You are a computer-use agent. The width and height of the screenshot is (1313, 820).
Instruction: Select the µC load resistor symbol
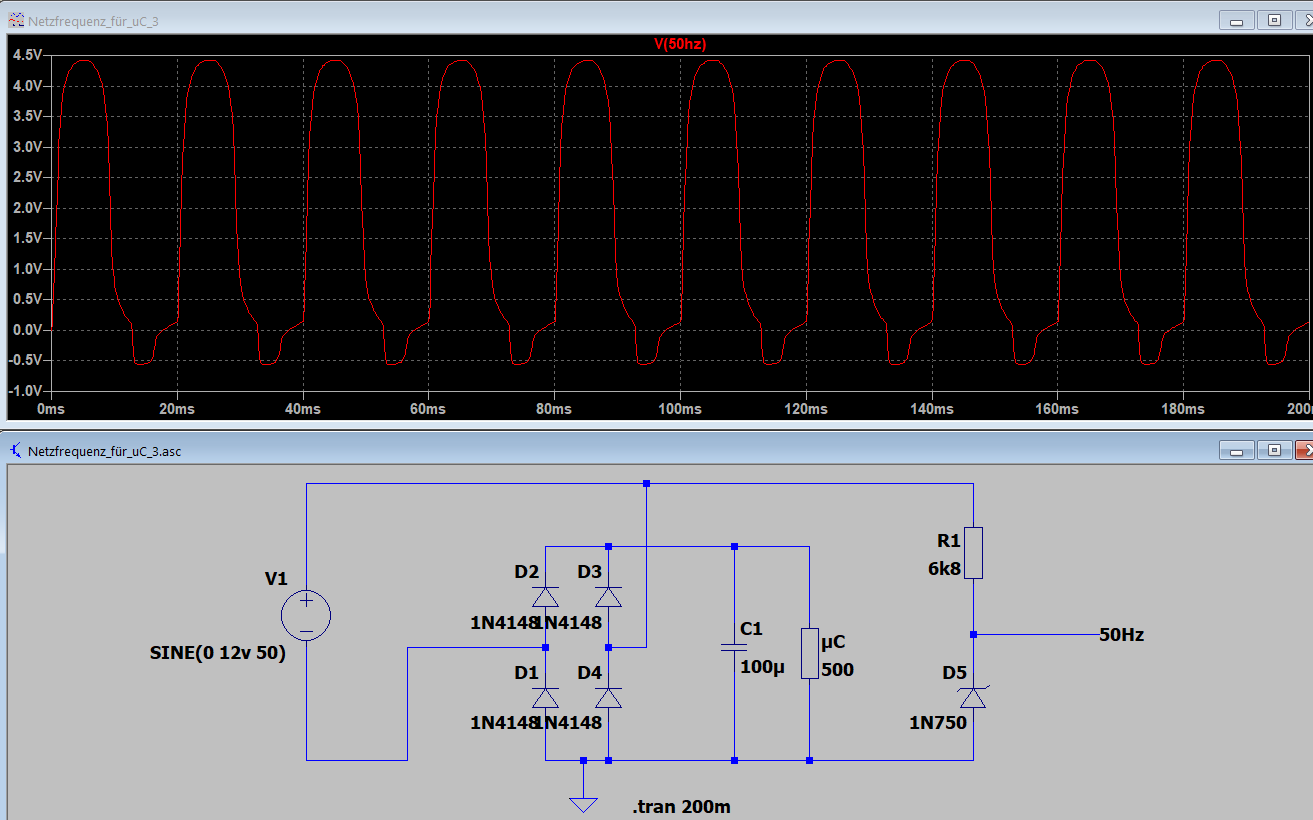pos(809,654)
